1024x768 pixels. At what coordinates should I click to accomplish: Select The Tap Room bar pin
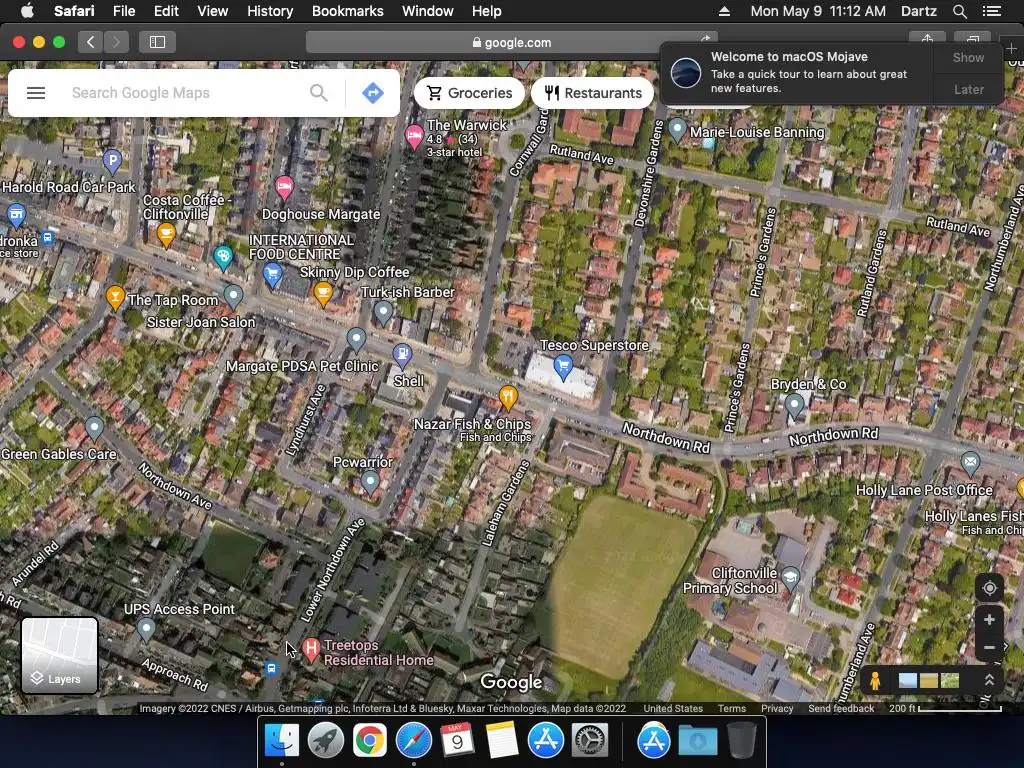tap(115, 298)
